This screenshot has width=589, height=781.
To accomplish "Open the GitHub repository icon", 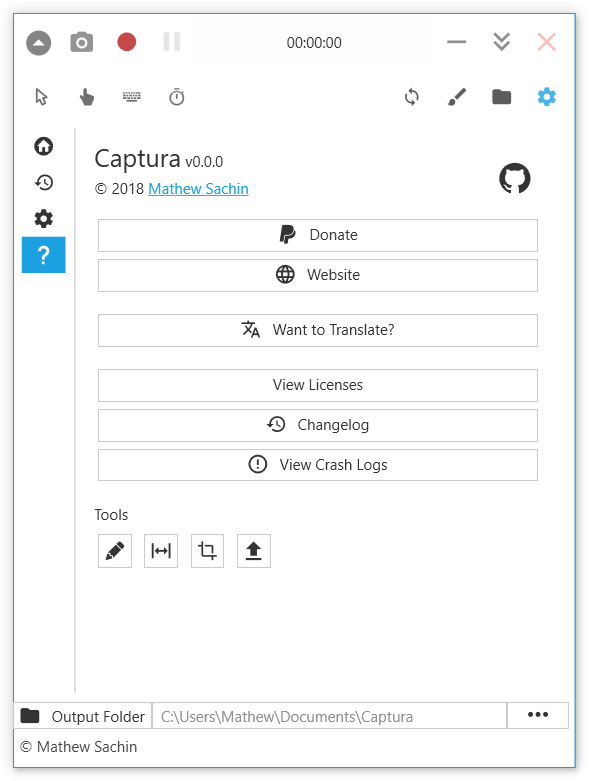I will tap(514, 178).
